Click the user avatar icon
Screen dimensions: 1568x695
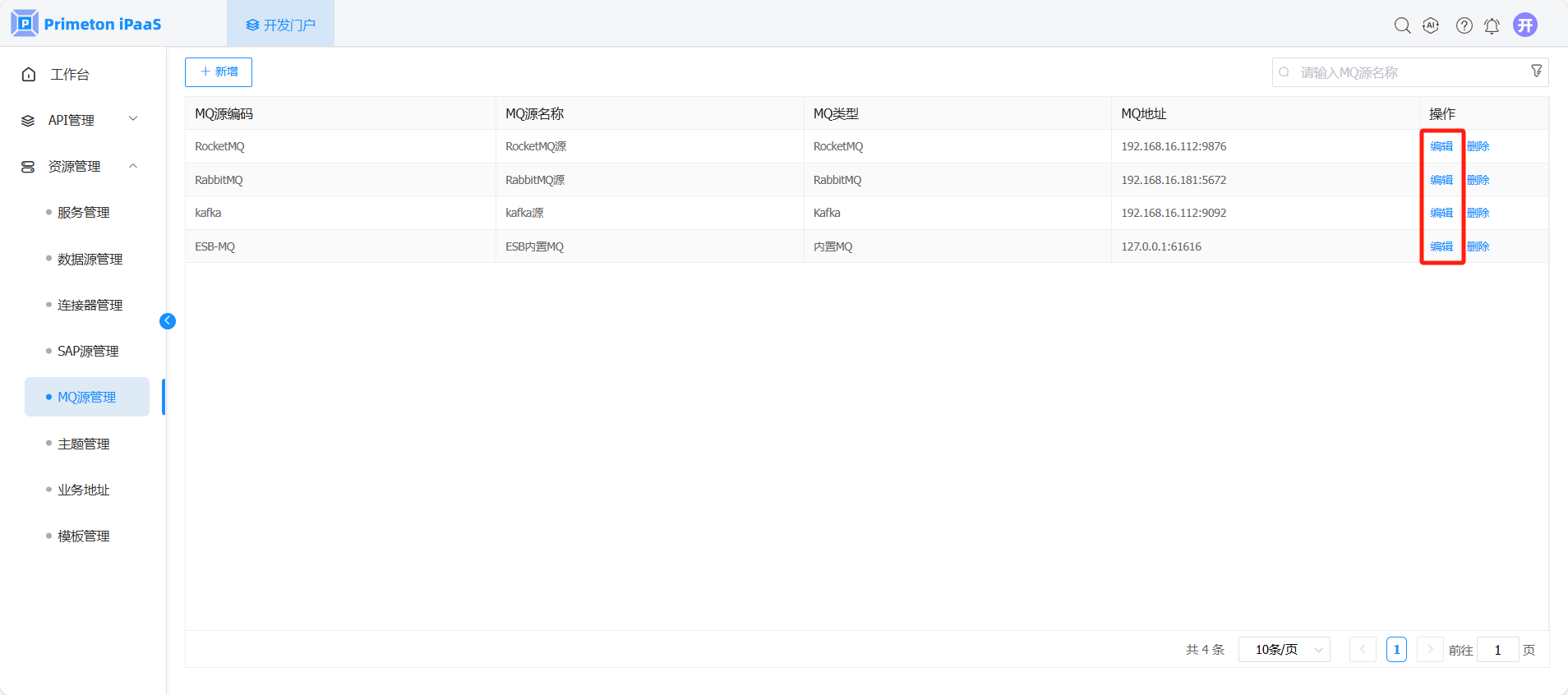(1524, 25)
